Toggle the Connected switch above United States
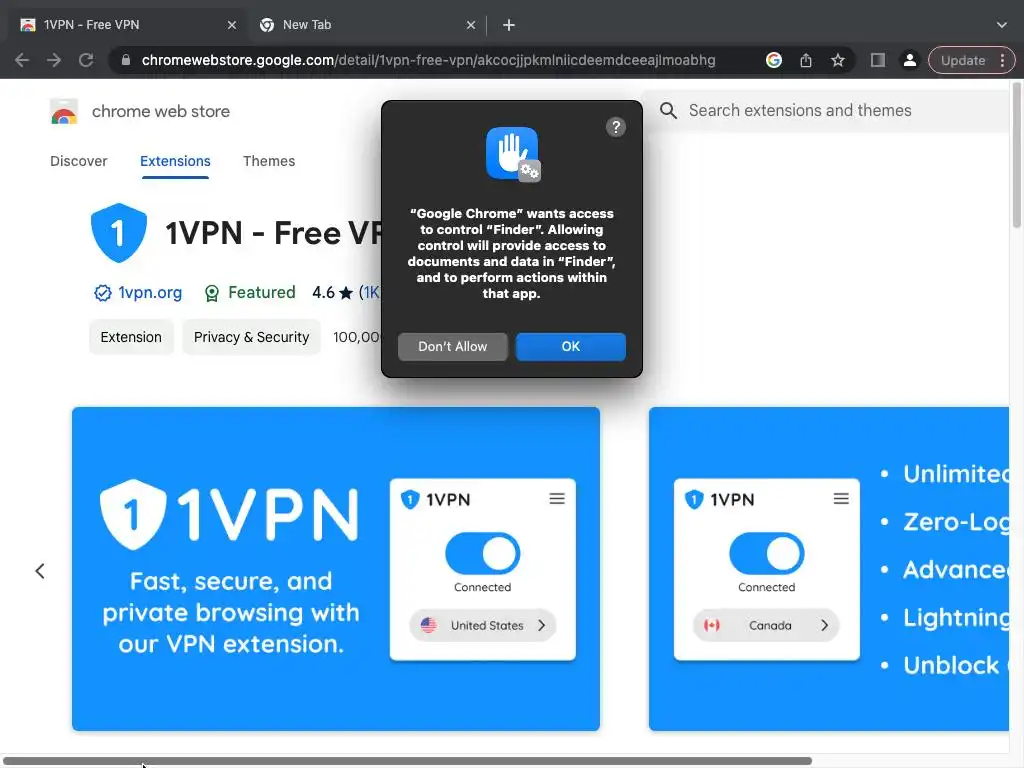The height and width of the screenshot is (768, 1024). tap(483, 554)
